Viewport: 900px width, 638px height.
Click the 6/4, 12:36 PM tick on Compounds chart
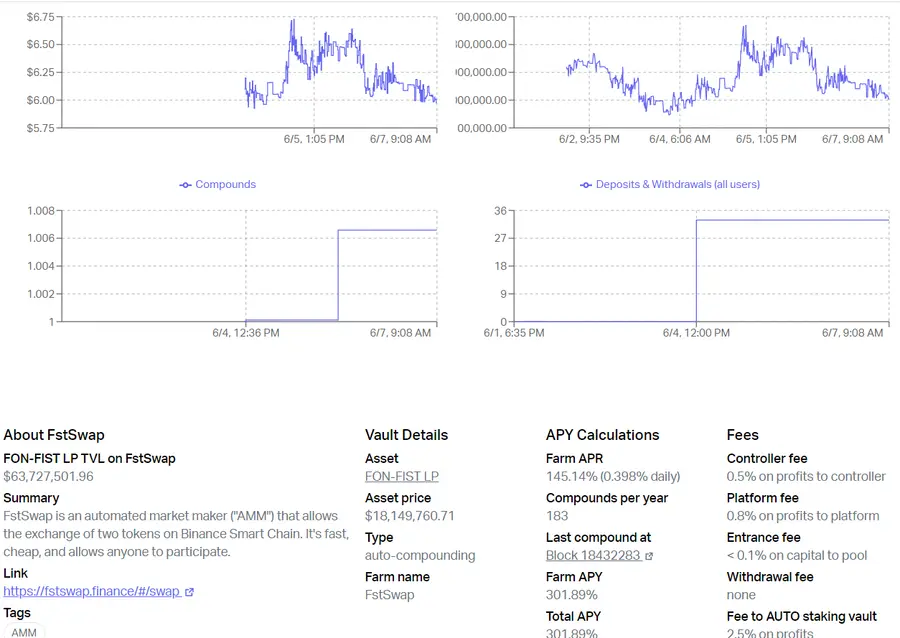click(x=246, y=333)
